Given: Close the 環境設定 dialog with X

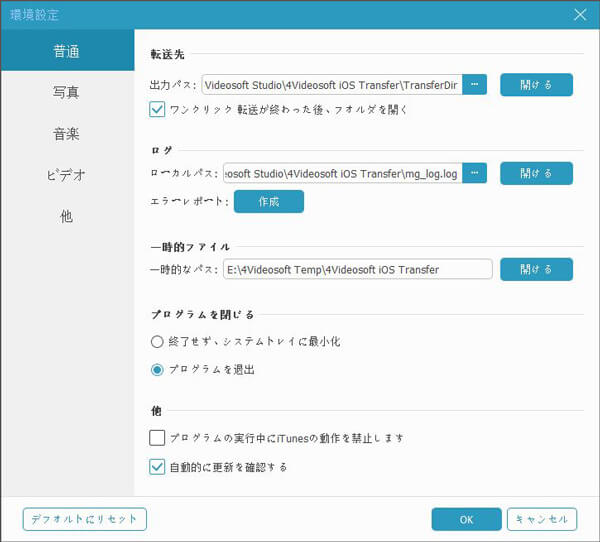Looking at the screenshot, I should point(580,15).
